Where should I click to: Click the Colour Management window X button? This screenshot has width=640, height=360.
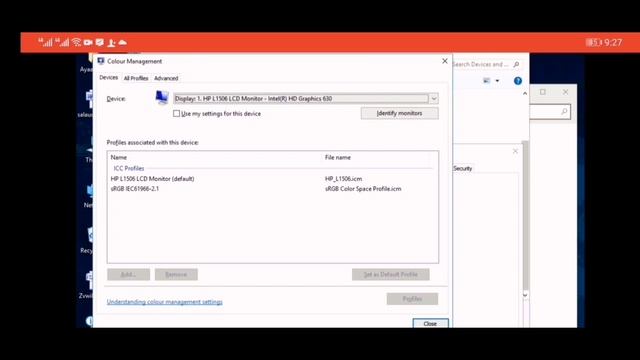(445, 61)
